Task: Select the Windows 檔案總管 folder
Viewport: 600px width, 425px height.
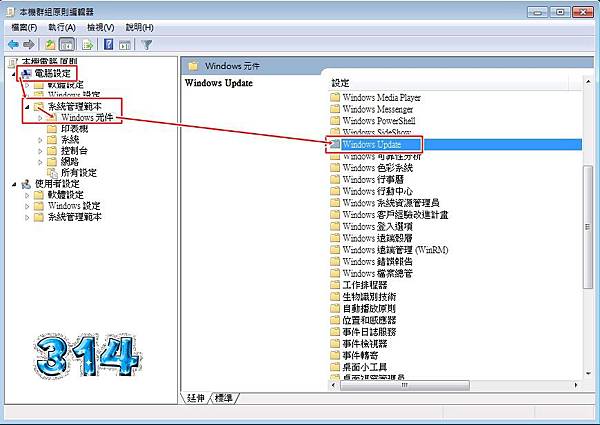Action: pos(378,273)
